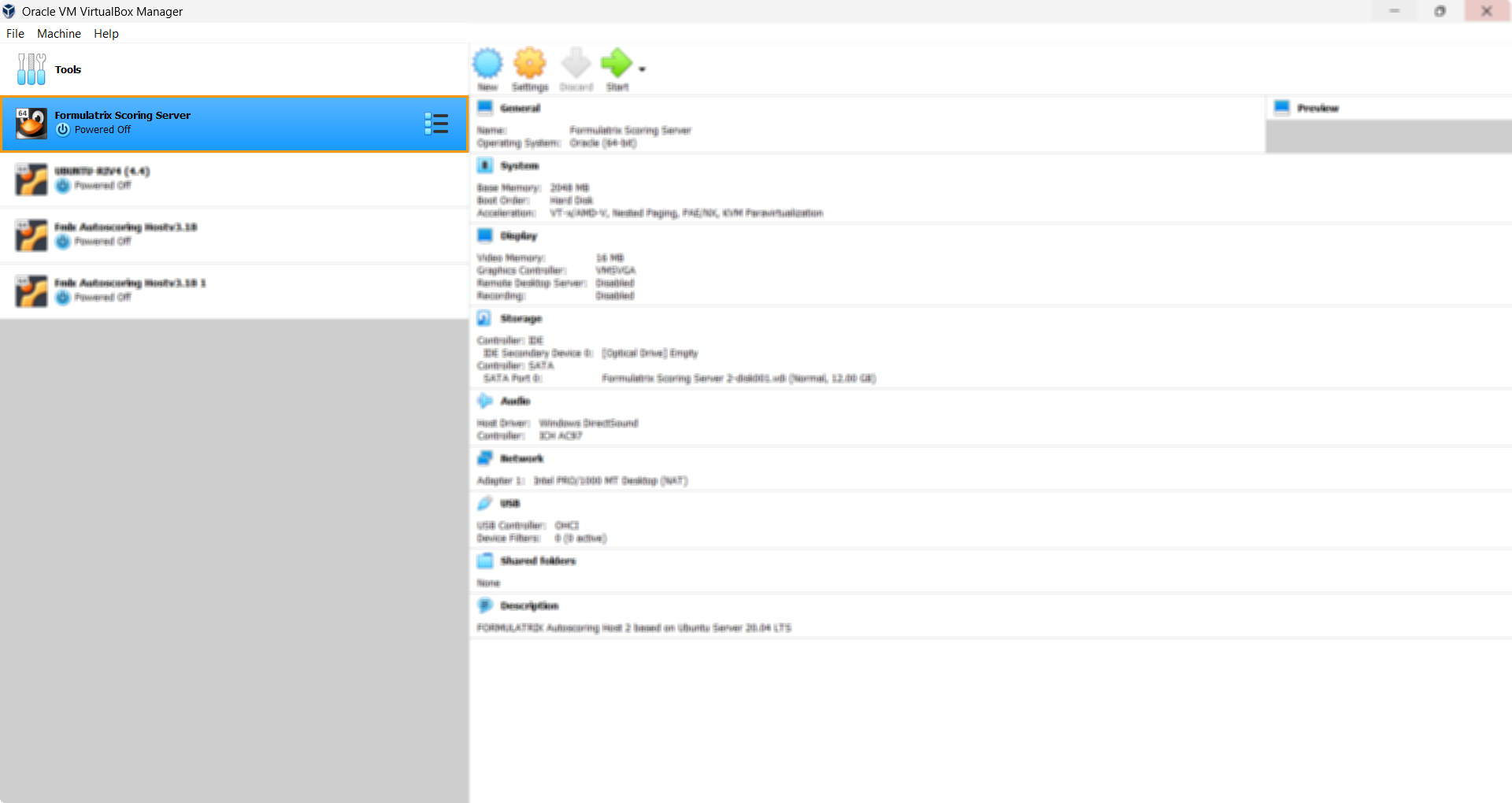Click the Video Memory 16 MB value
Image resolution: width=1512 pixels, height=803 pixels.
[x=610, y=258]
